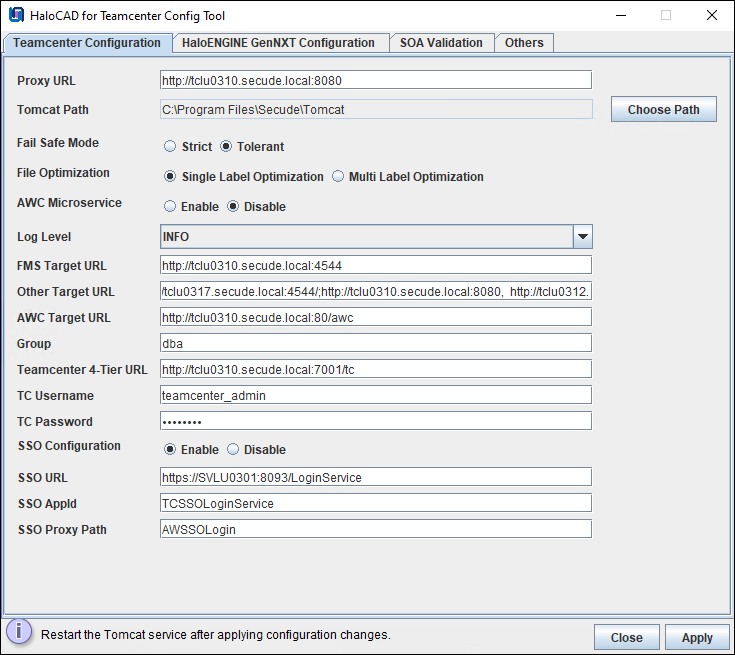Viewport: 735px width, 655px height.
Task: Click the Choose Path button
Action: click(x=663, y=109)
